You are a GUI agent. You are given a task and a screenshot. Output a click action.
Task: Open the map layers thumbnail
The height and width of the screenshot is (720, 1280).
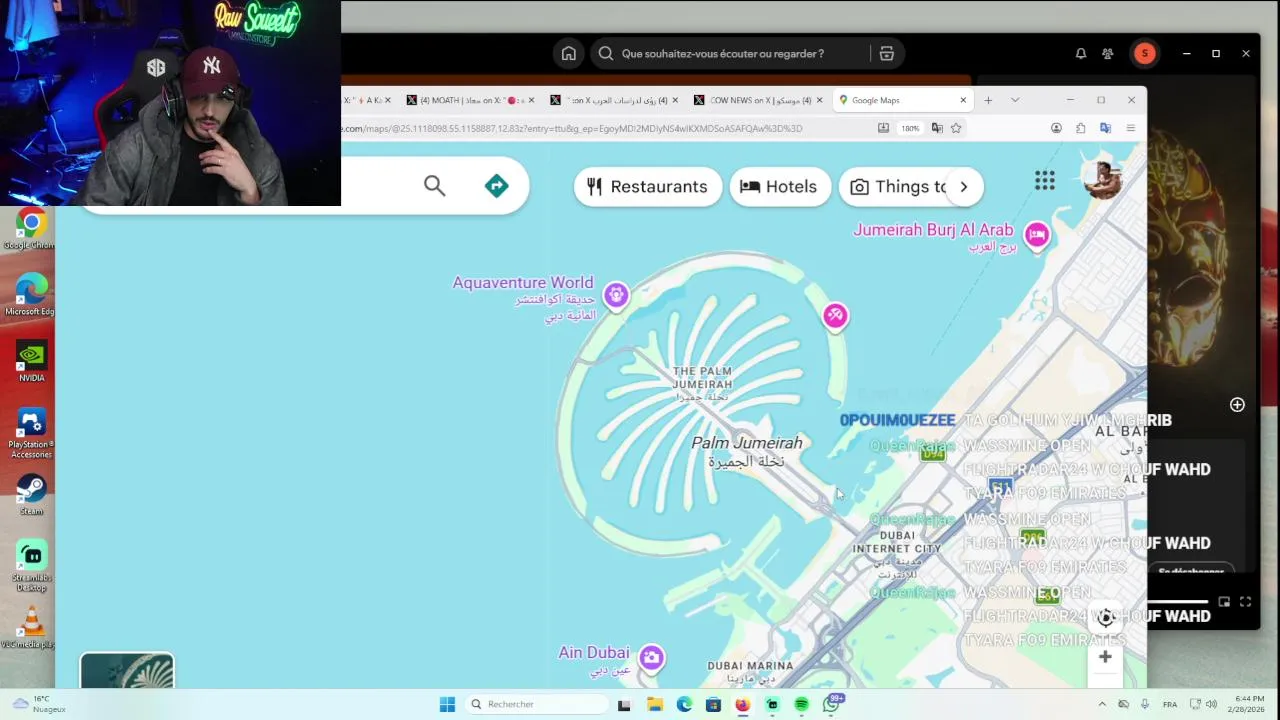tap(127, 671)
